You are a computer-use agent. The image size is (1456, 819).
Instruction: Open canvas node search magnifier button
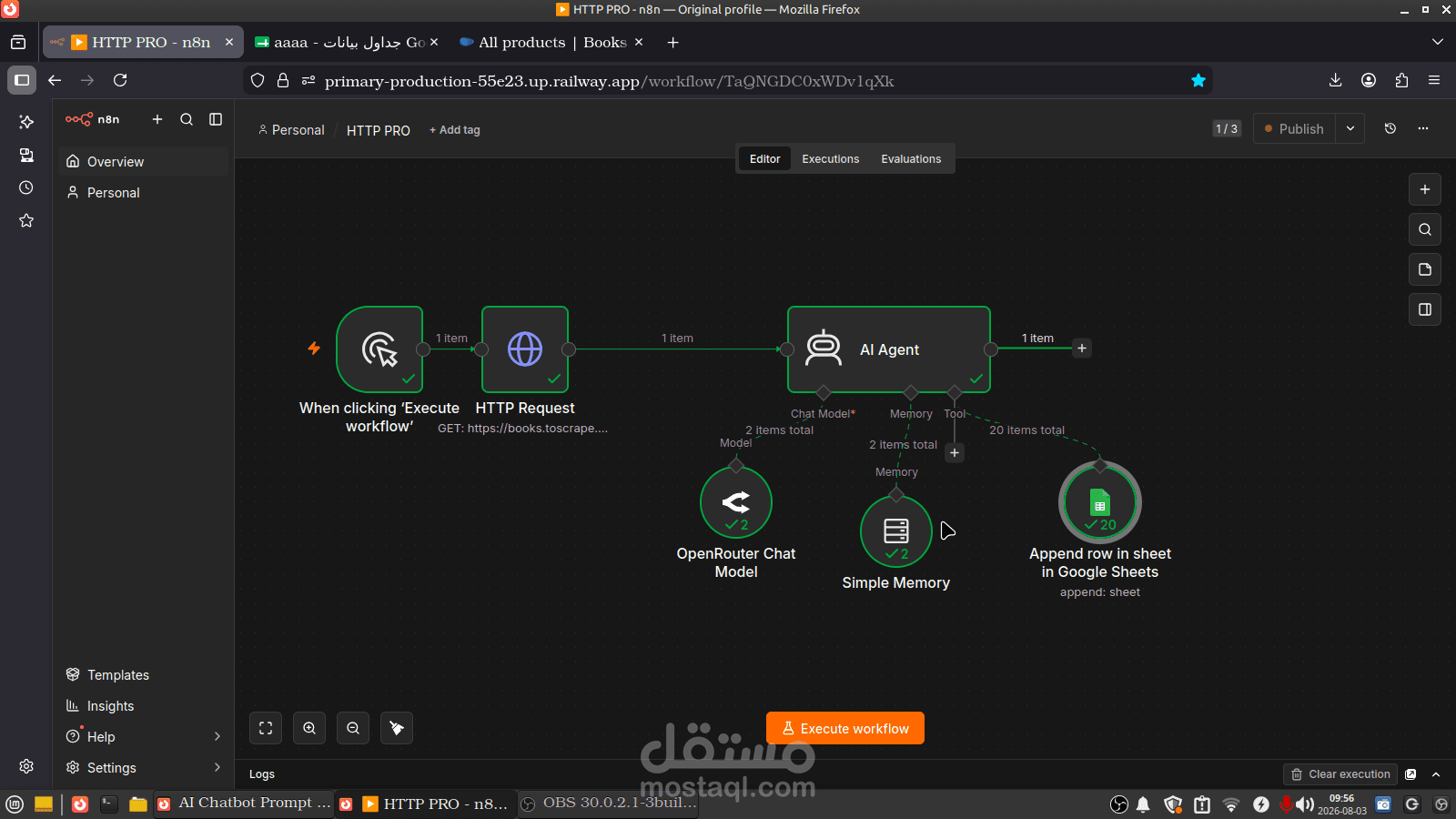click(x=1425, y=229)
